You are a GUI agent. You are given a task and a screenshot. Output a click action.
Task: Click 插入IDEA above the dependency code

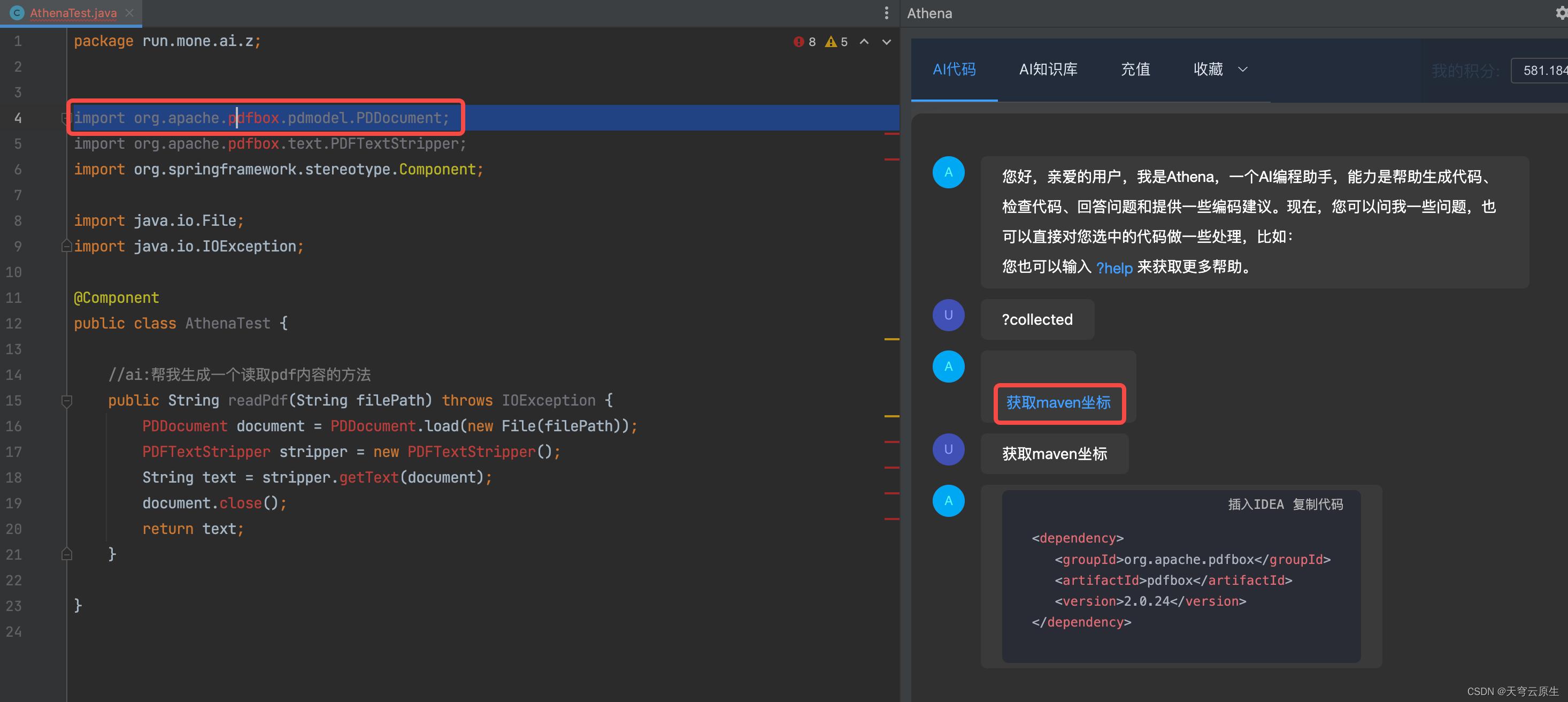pos(1256,503)
